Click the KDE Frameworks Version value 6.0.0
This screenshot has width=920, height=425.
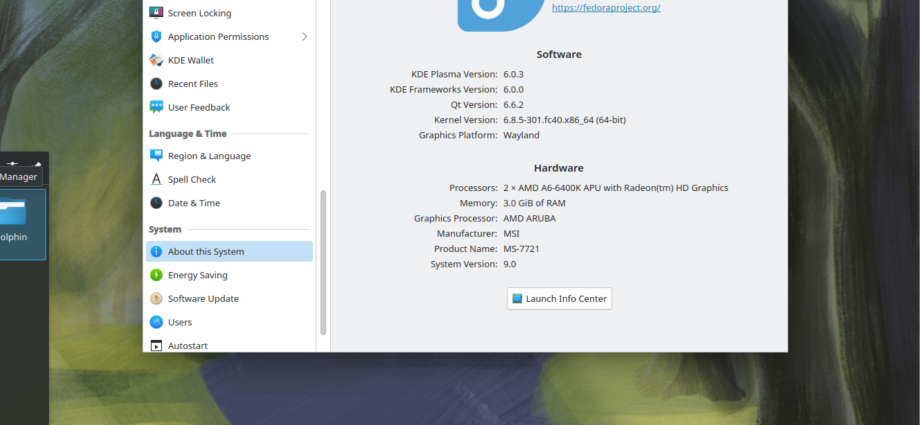tap(513, 89)
